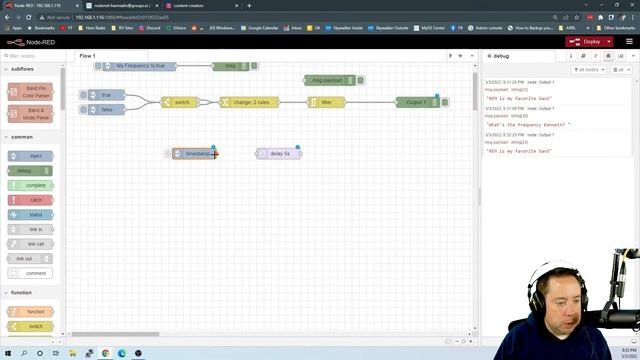This screenshot has width=640, height=360.
Task: Open a new browser tab
Action: click(249, 6)
